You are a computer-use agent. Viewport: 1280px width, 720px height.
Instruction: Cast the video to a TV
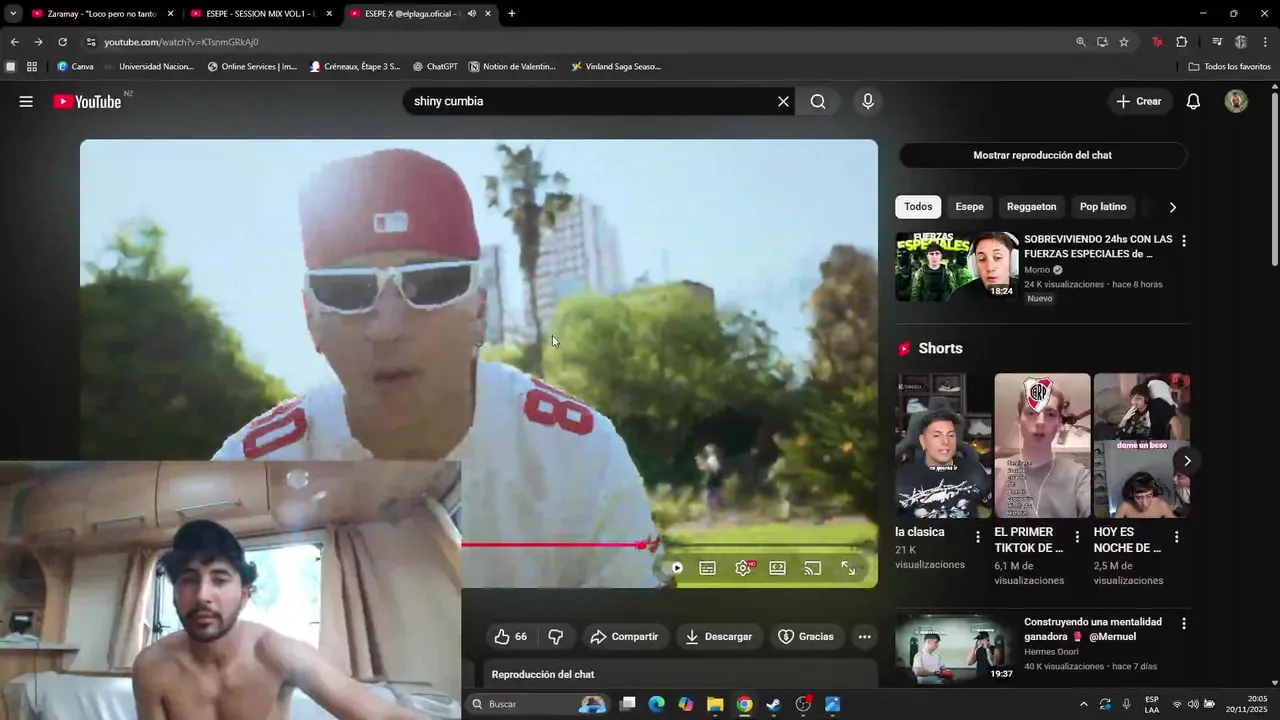click(813, 568)
